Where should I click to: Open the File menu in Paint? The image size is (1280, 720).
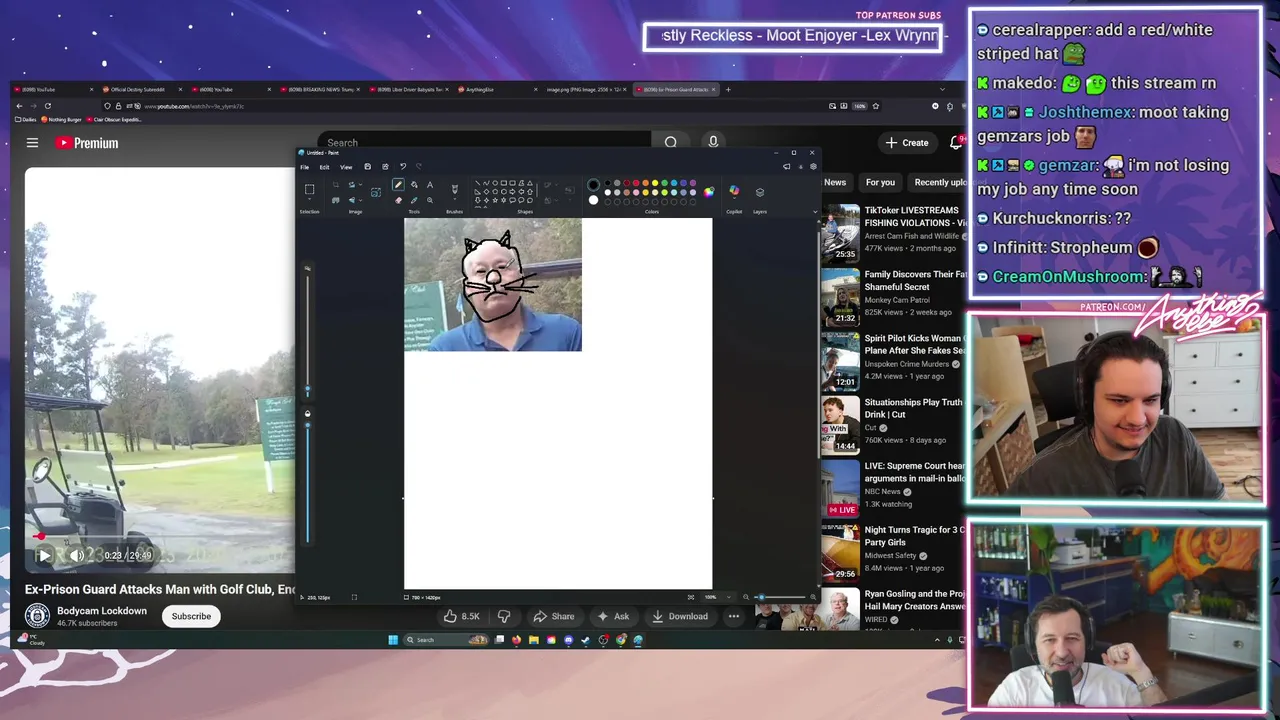pyautogui.click(x=305, y=167)
